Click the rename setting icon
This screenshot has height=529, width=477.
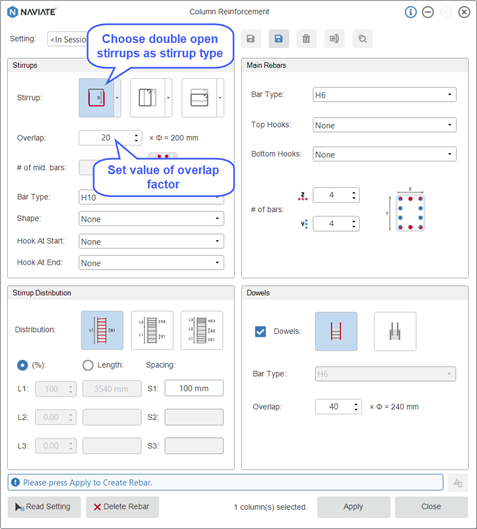(x=334, y=39)
